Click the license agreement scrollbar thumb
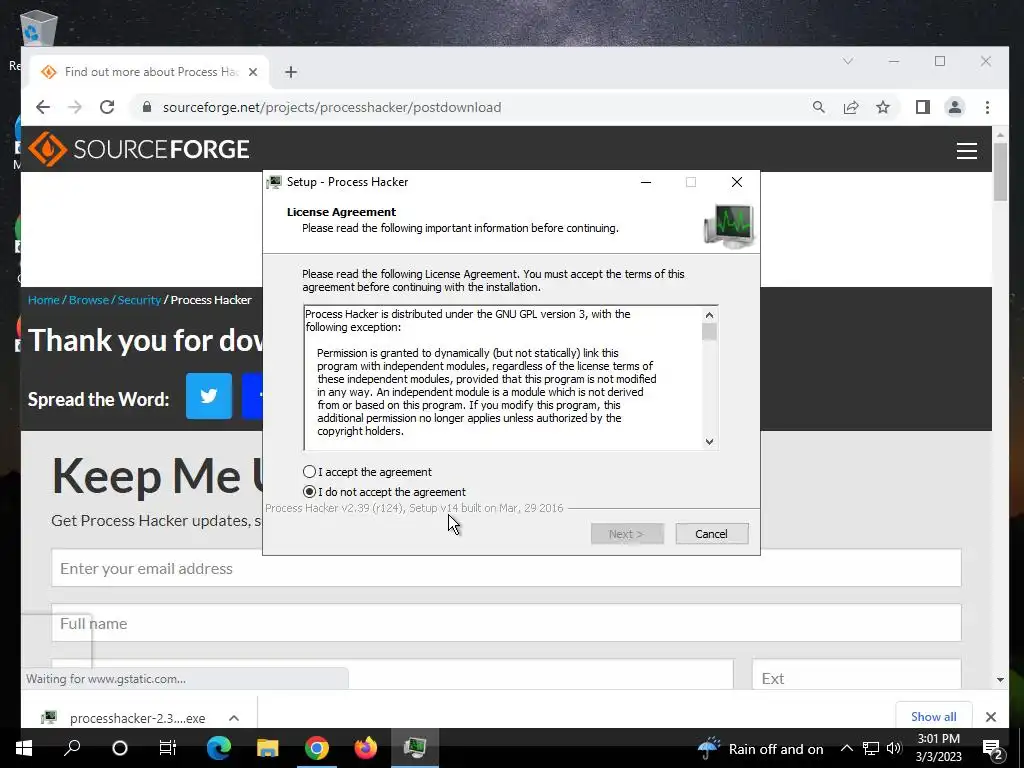 pyautogui.click(x=709, y=332)
